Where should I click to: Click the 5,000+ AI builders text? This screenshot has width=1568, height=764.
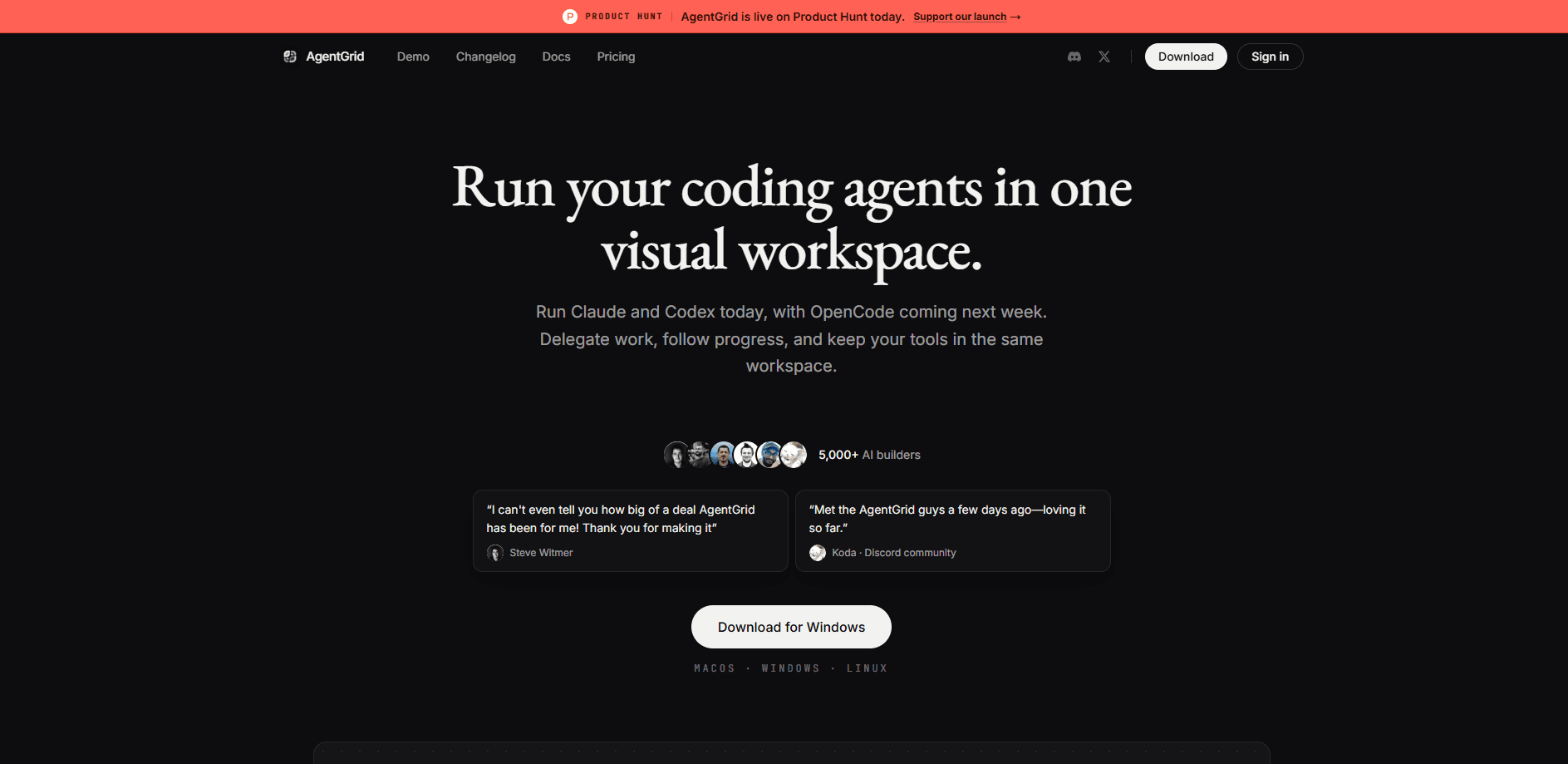869,455
